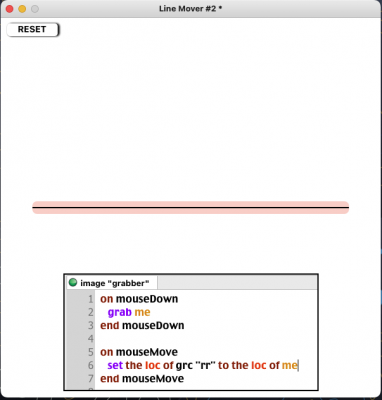Close the Line Mover #2 window
This screenshot has height=400, width=382.
(10, 9)
